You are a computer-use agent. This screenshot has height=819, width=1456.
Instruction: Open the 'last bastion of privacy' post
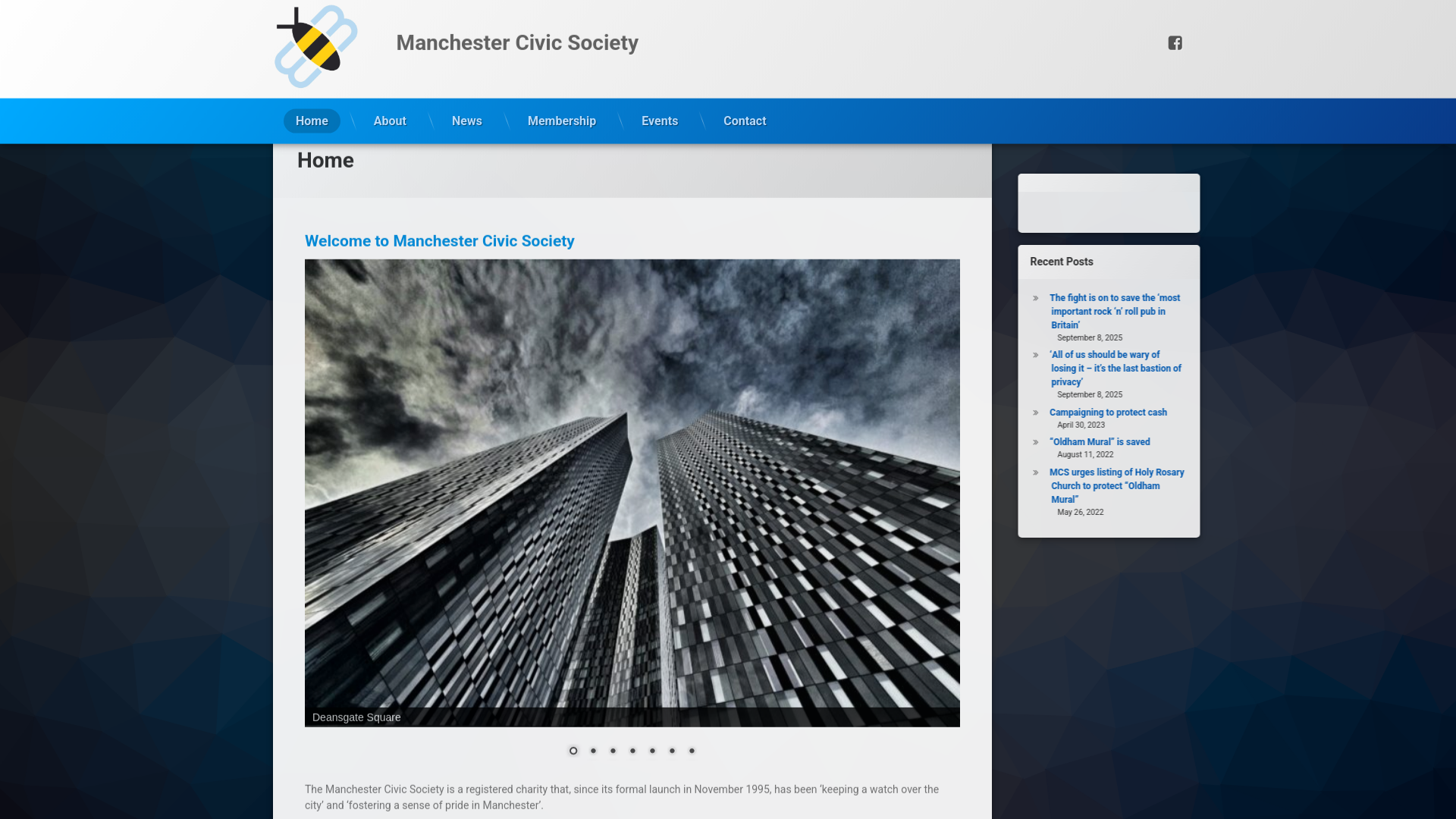coord(1116,369)
